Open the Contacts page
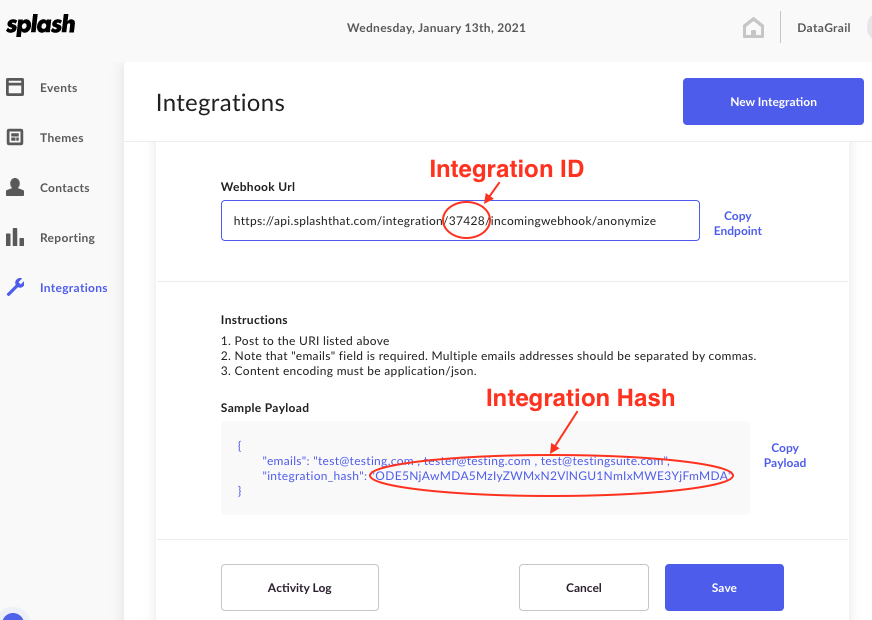Screen dimensions: 872x620 click(64, 188)
